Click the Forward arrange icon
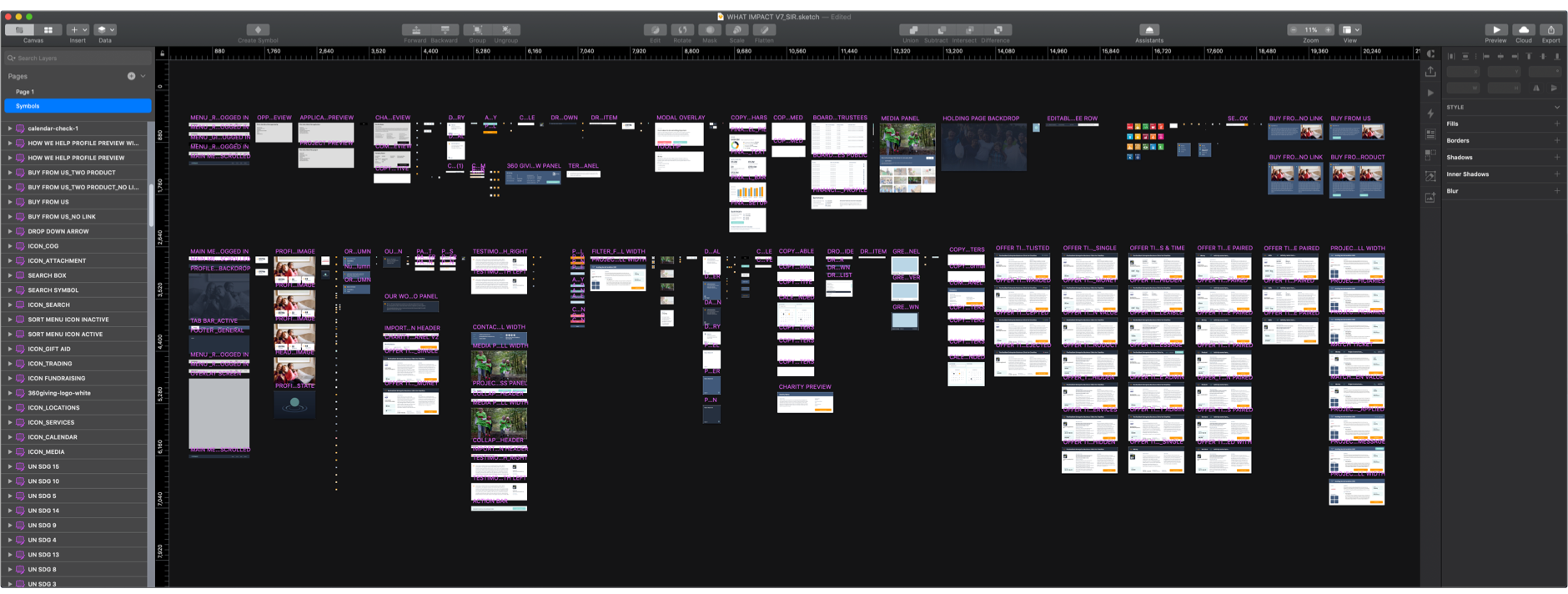 (415, 30)
